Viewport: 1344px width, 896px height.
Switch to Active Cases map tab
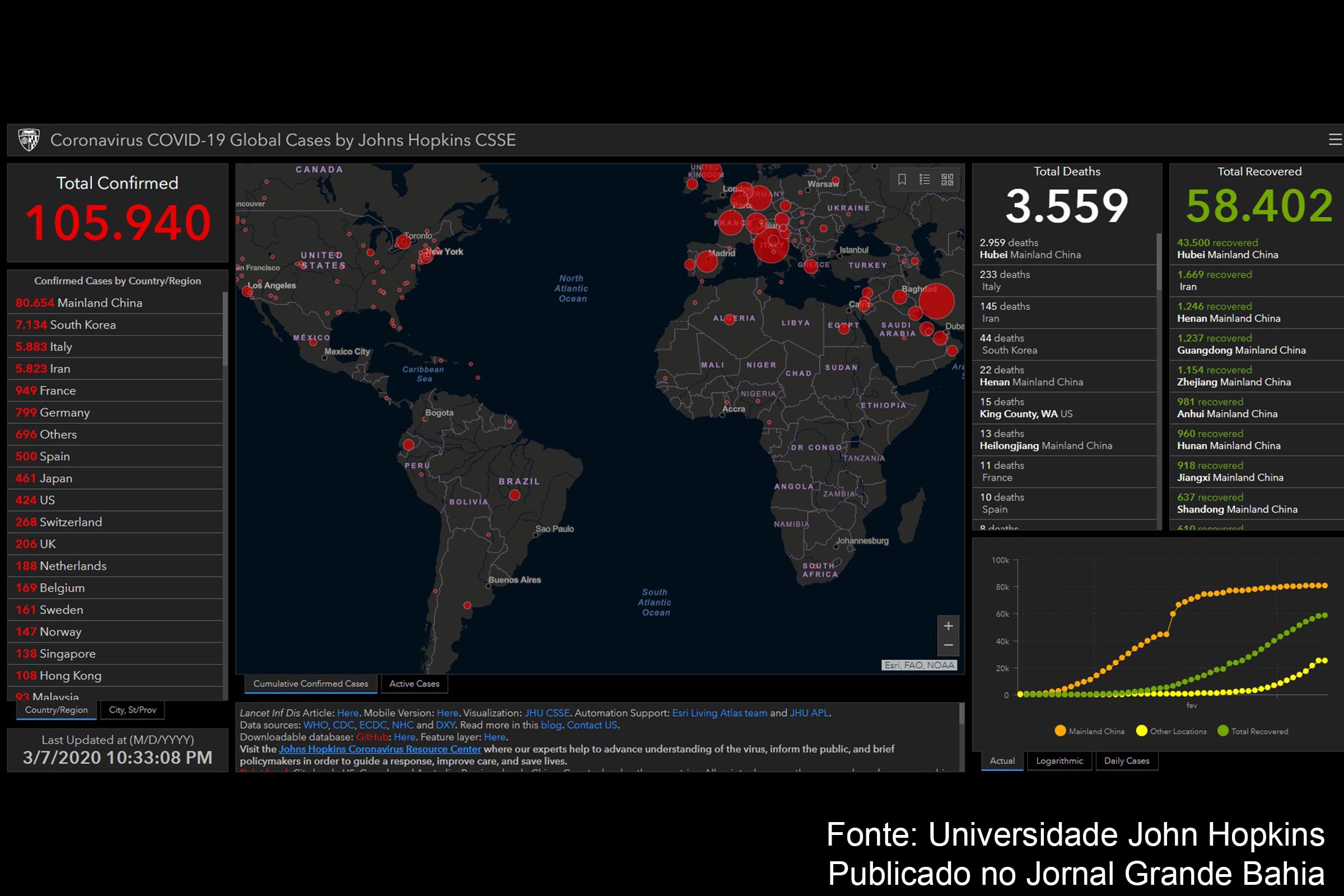click(x=414, y=683)
